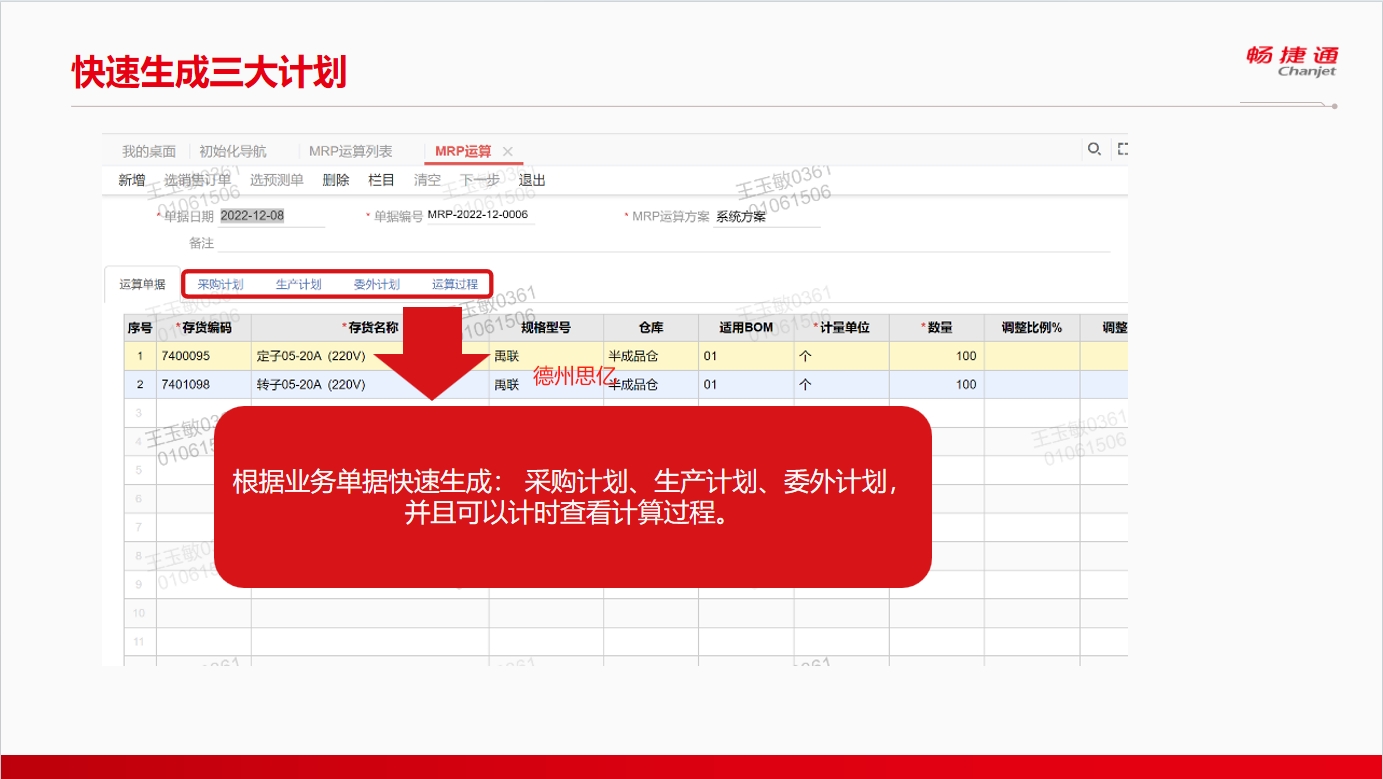Click 清空 toolbar button
Viewport: 1383px width, 779px height.
point(427,180)
